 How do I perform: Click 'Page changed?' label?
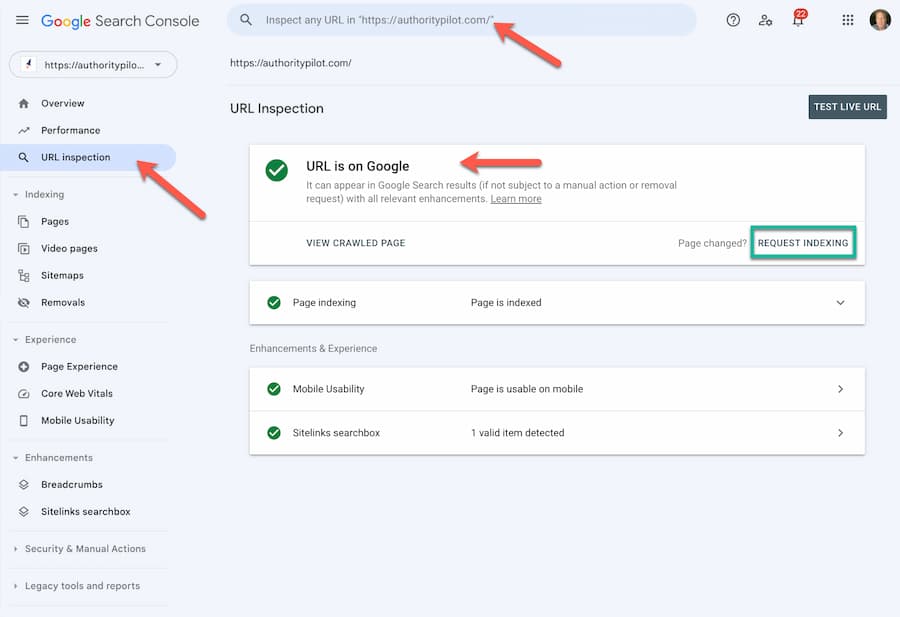click(x=712, y=243)
